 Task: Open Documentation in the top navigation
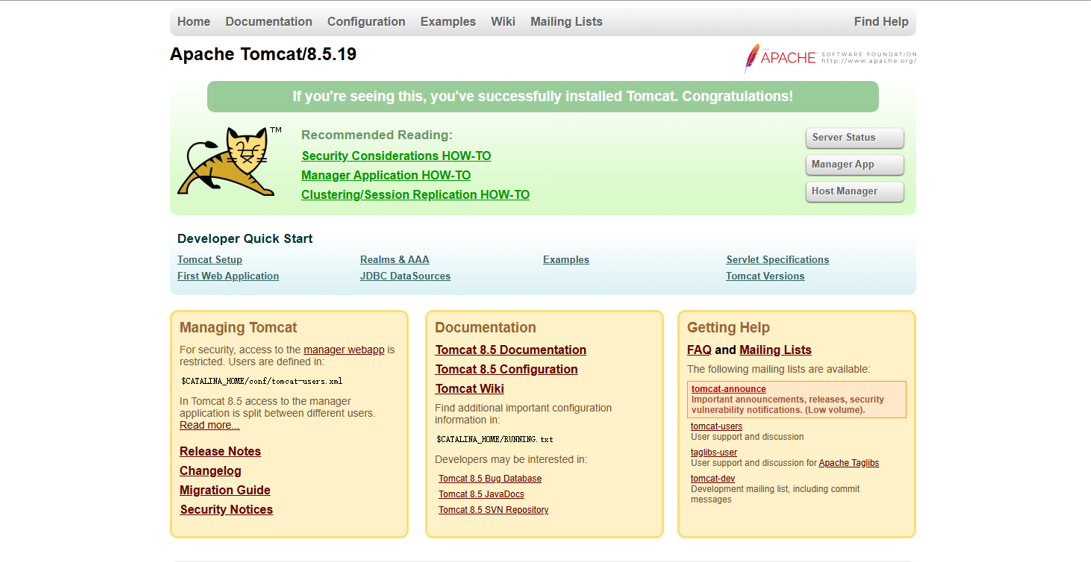[269, 22]
